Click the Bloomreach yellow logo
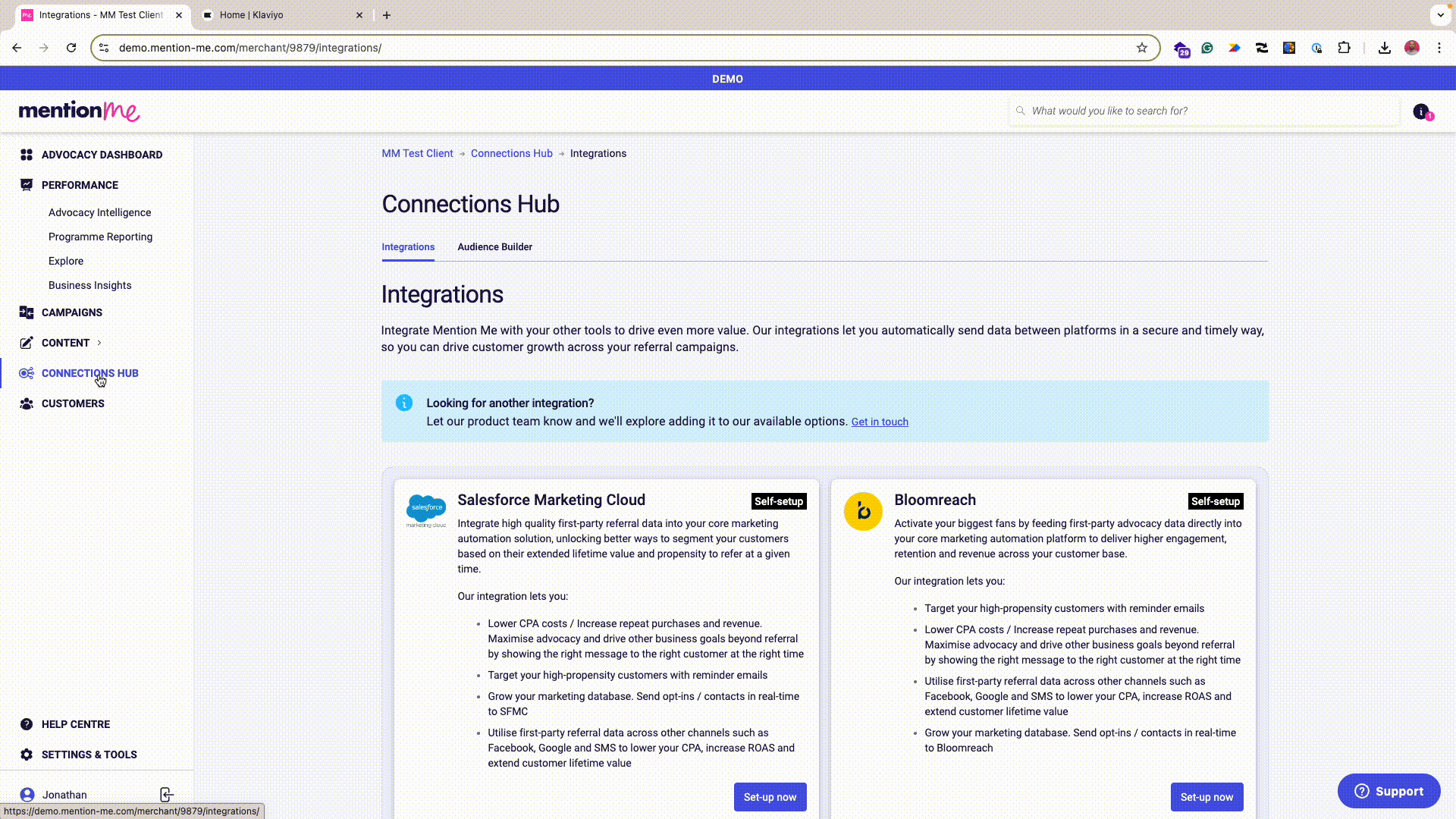Screen dimensions: 1456x819 click(863, 511)
